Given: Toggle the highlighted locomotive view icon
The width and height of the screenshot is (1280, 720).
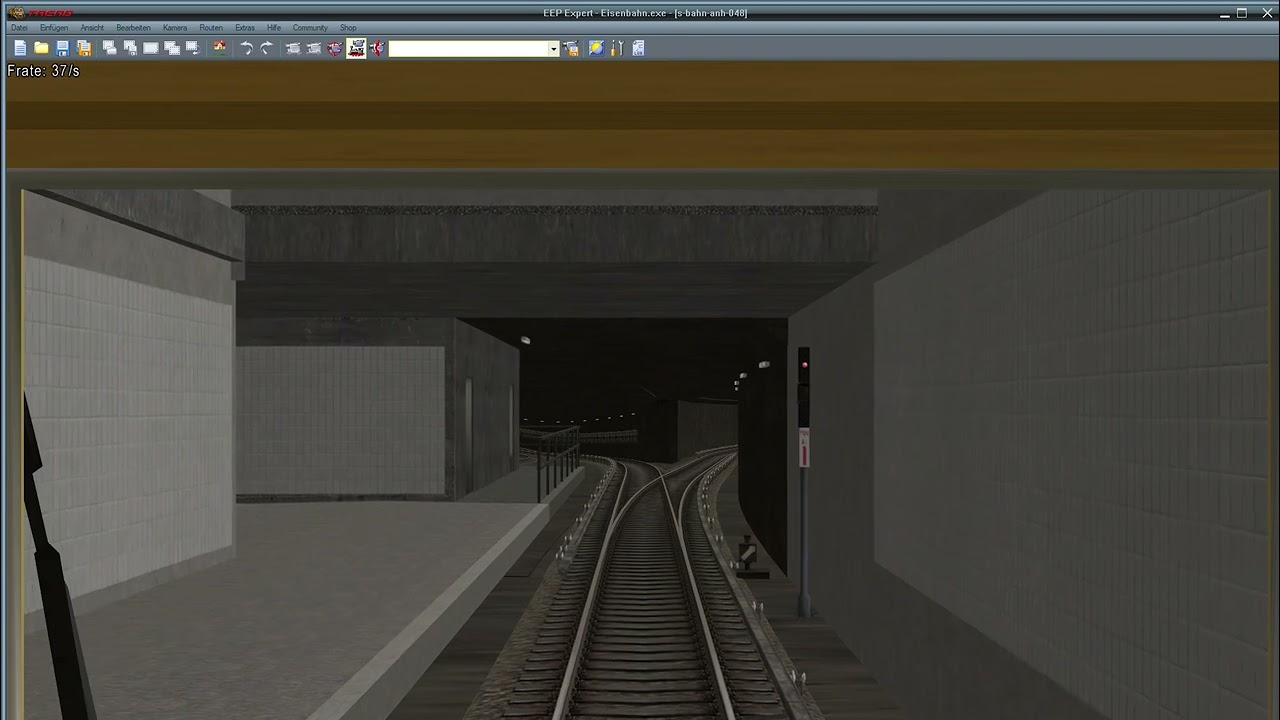Looking at the screenshot, I should 356,48.
